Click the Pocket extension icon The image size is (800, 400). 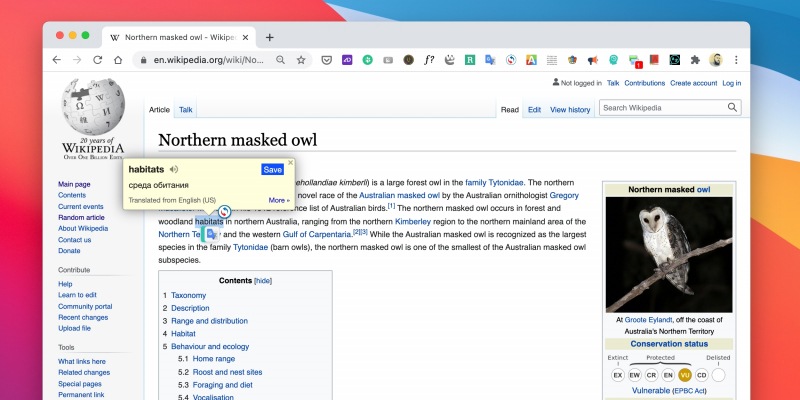327,60
